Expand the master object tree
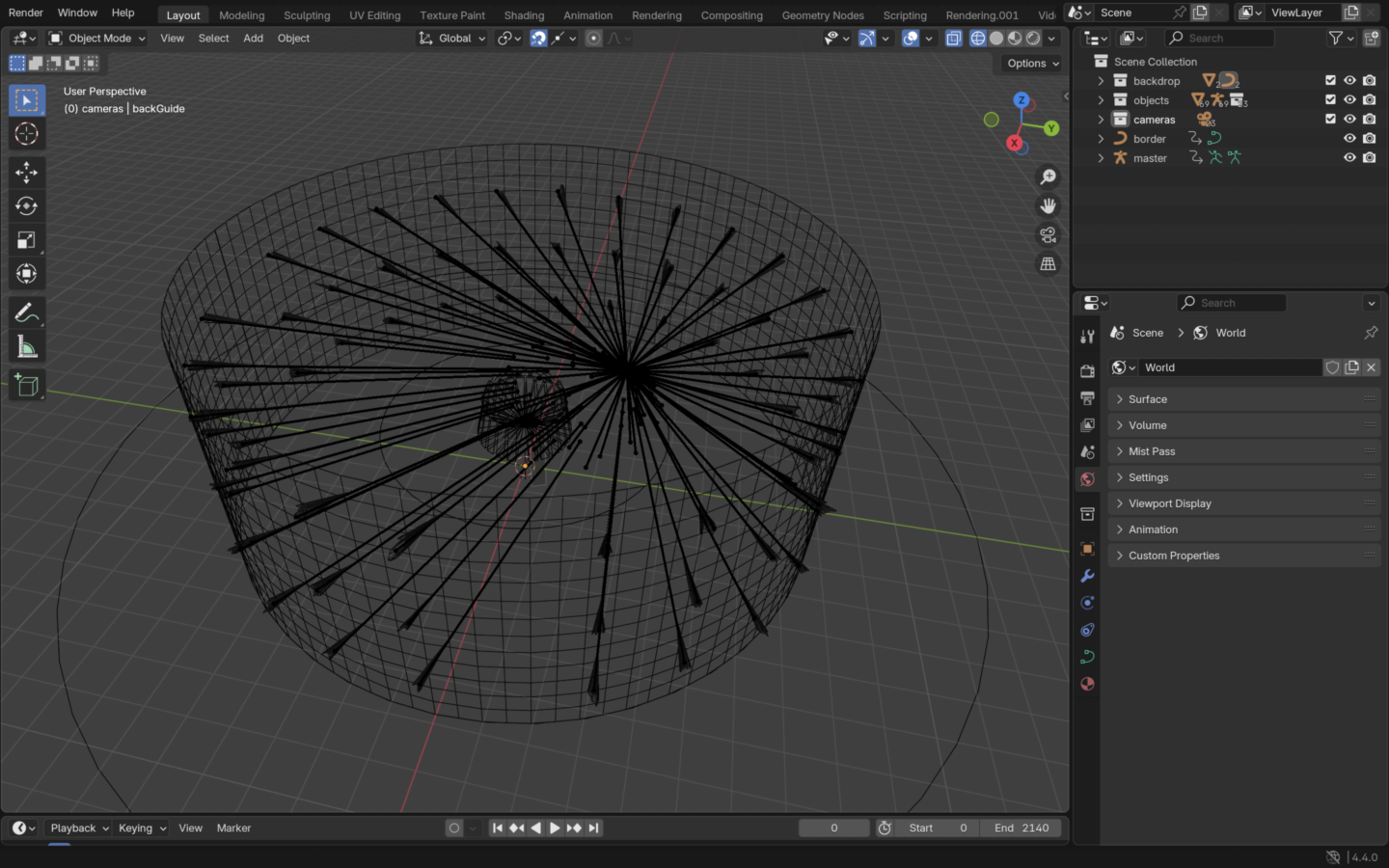This screenshot has width=1389, height=868. coord(1101,158)
